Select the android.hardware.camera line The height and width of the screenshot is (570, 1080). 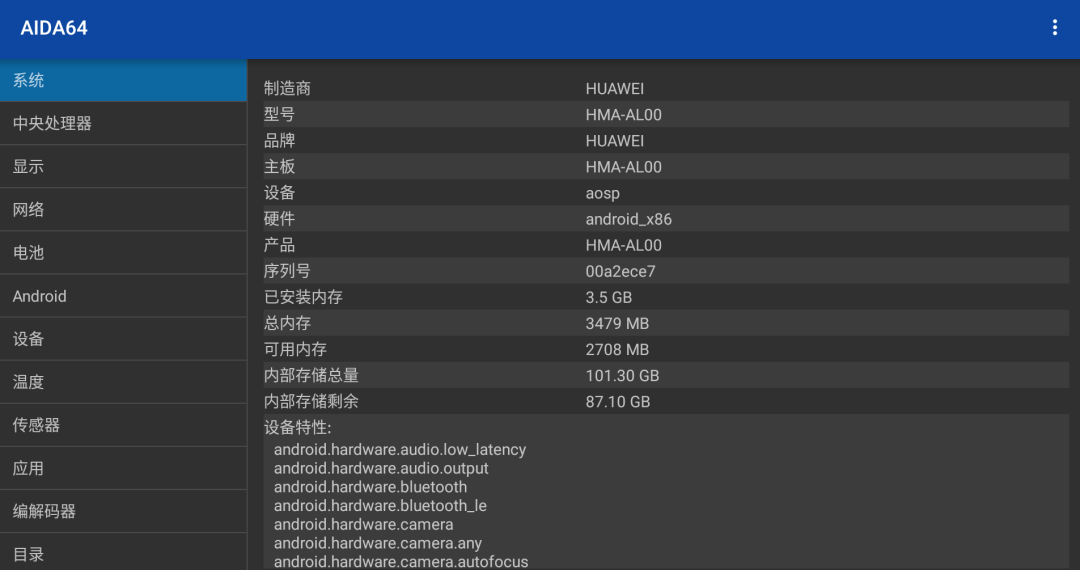click(364, 525)
